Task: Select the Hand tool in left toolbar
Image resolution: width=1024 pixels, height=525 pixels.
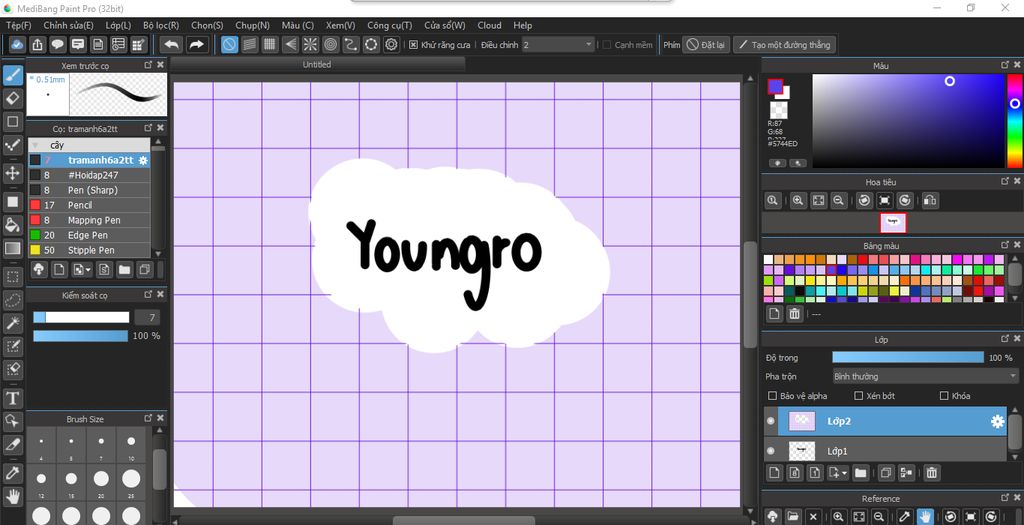Action: [x=12, y=496]
